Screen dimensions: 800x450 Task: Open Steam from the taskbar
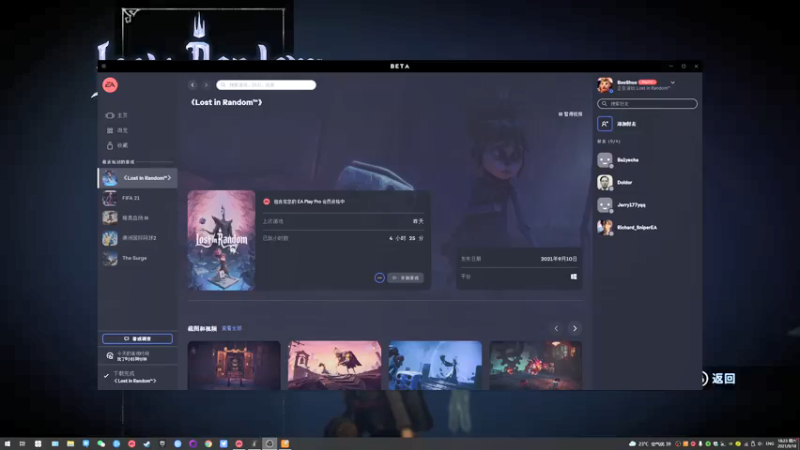(x=147, y=444)
